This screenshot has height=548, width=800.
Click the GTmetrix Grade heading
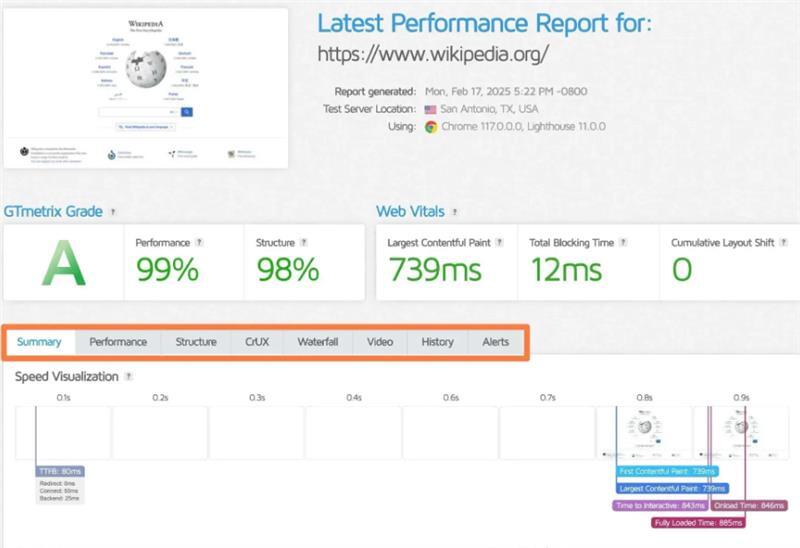[53, 211]
